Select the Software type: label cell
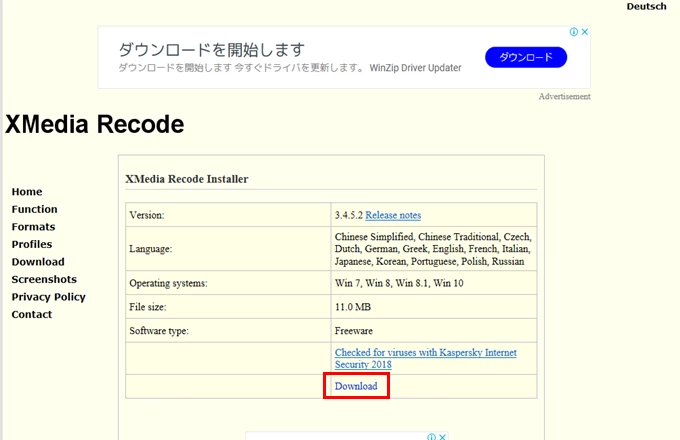 pyautogui.click(x=228, y=331)
